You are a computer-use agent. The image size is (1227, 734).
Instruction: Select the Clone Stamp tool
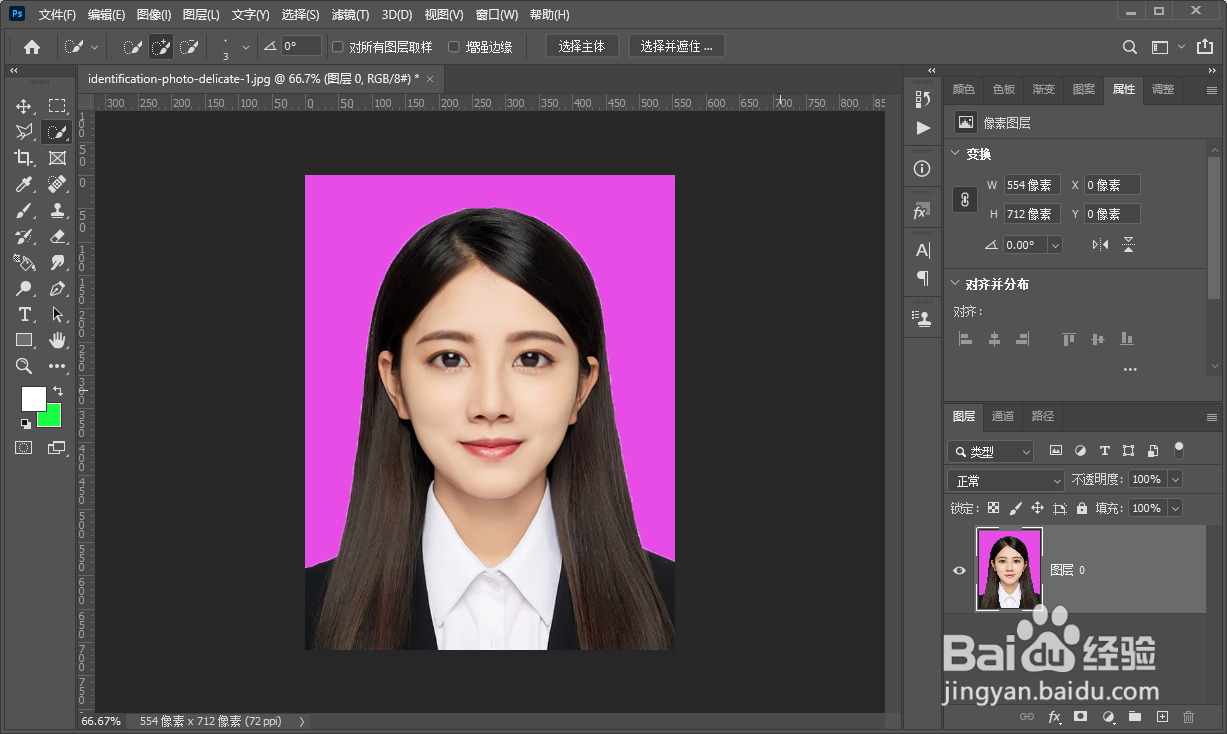click(57, 210)
